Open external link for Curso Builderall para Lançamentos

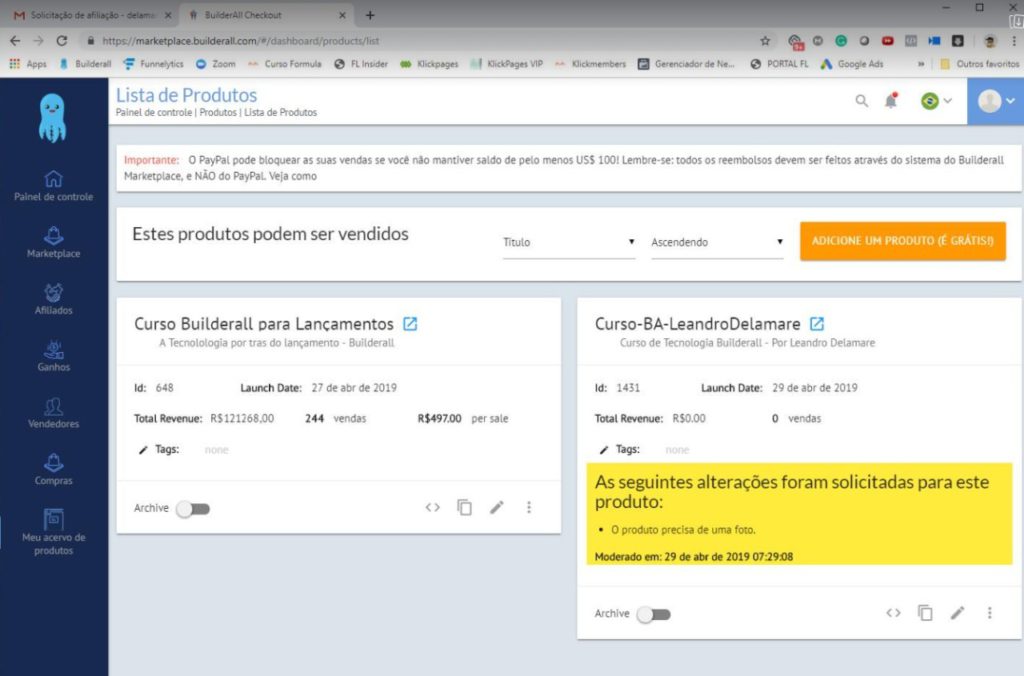(x=410, y=324)
